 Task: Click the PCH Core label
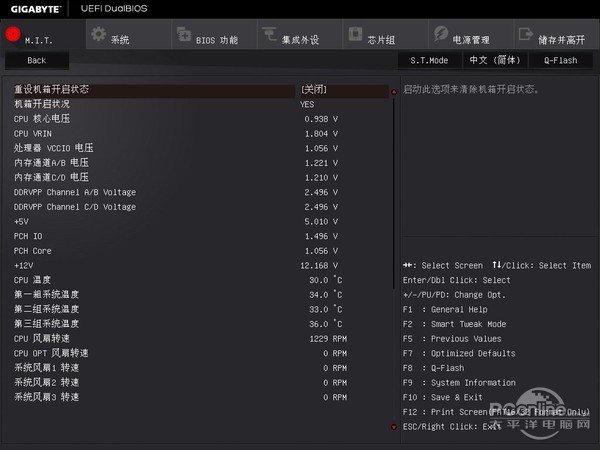33,251
